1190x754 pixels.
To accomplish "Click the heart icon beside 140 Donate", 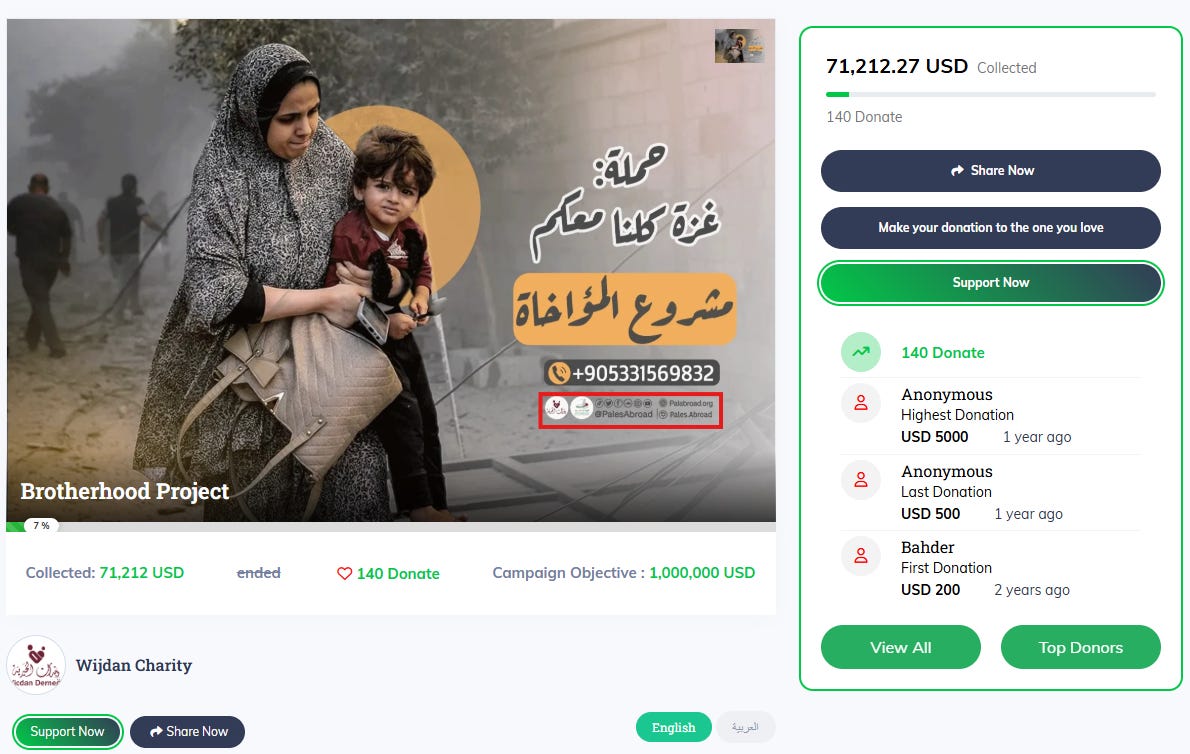I will click(x=345, y=573).
